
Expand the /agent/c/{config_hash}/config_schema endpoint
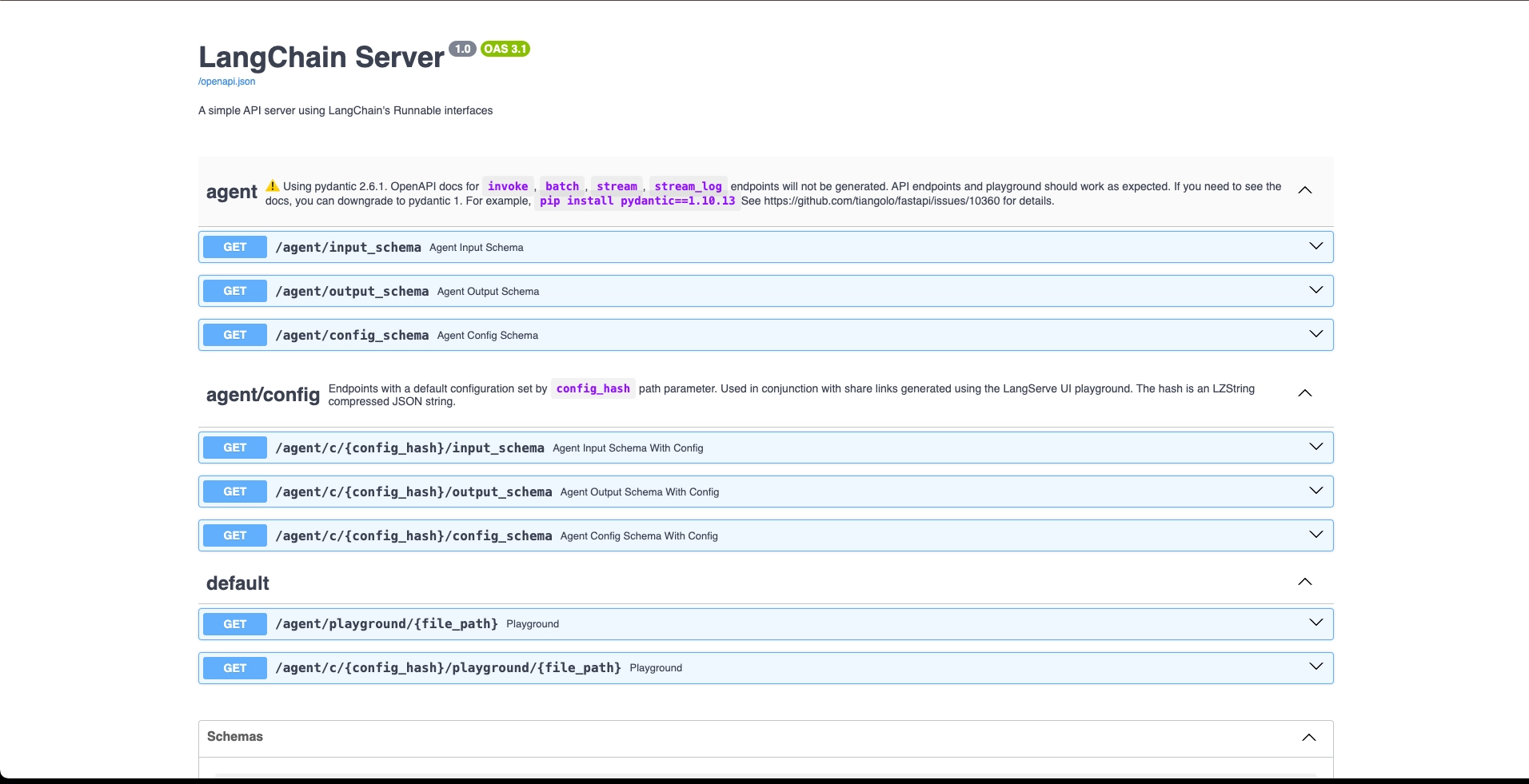click(1316, 535)
